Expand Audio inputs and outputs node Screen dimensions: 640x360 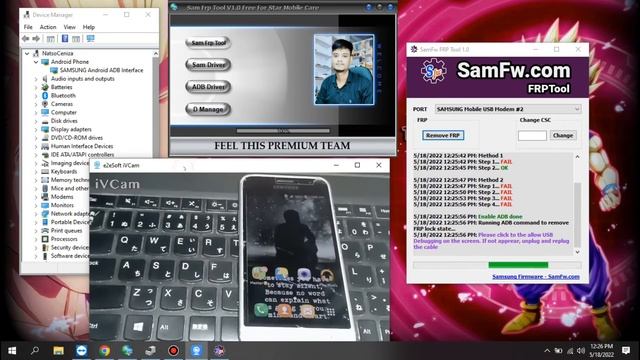36,79
